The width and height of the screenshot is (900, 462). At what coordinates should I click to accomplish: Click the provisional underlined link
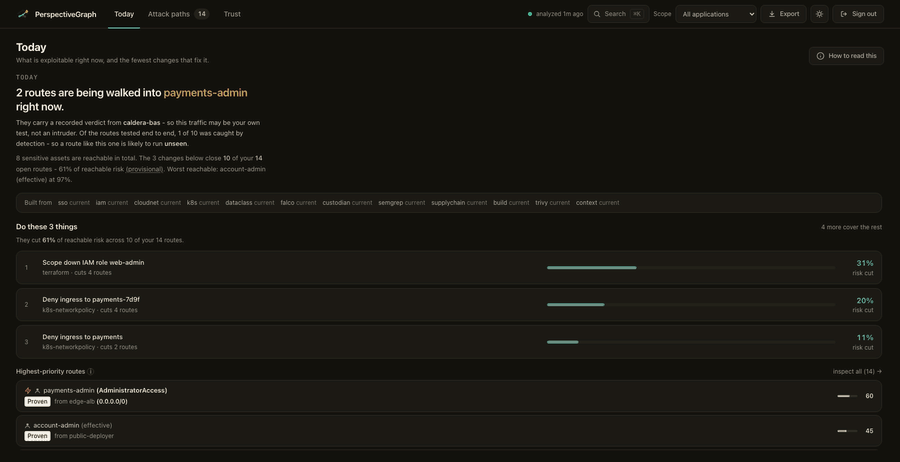coord(145,169)
